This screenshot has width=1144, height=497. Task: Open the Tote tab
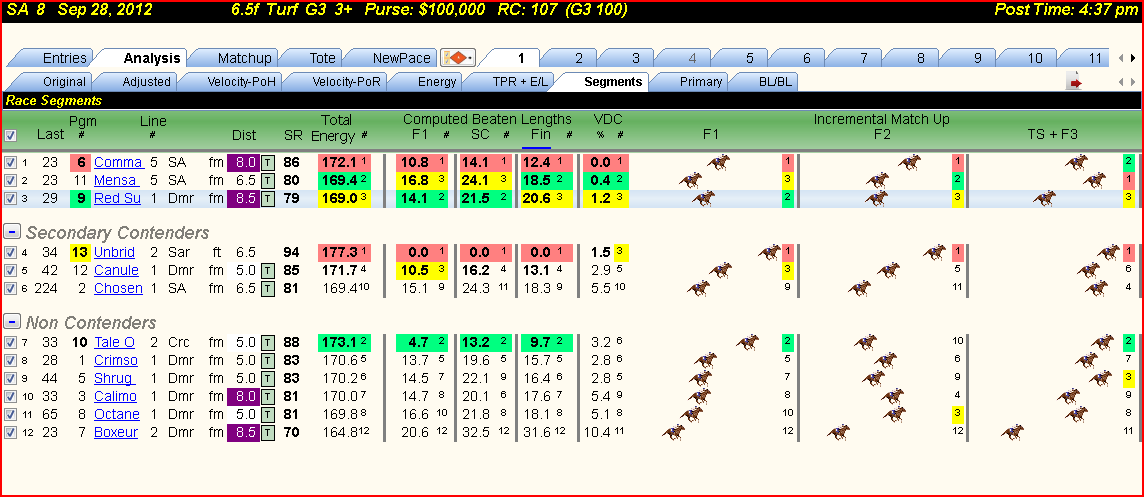[x=322, y=58]
